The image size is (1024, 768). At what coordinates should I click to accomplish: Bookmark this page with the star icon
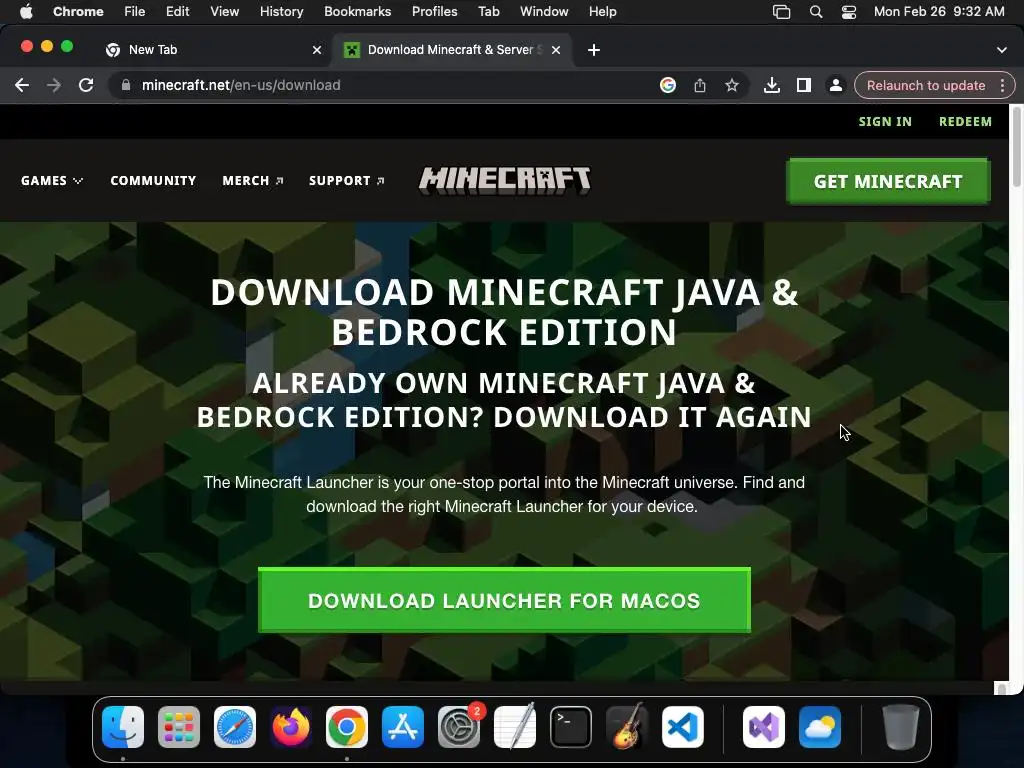tap(732, 85)
